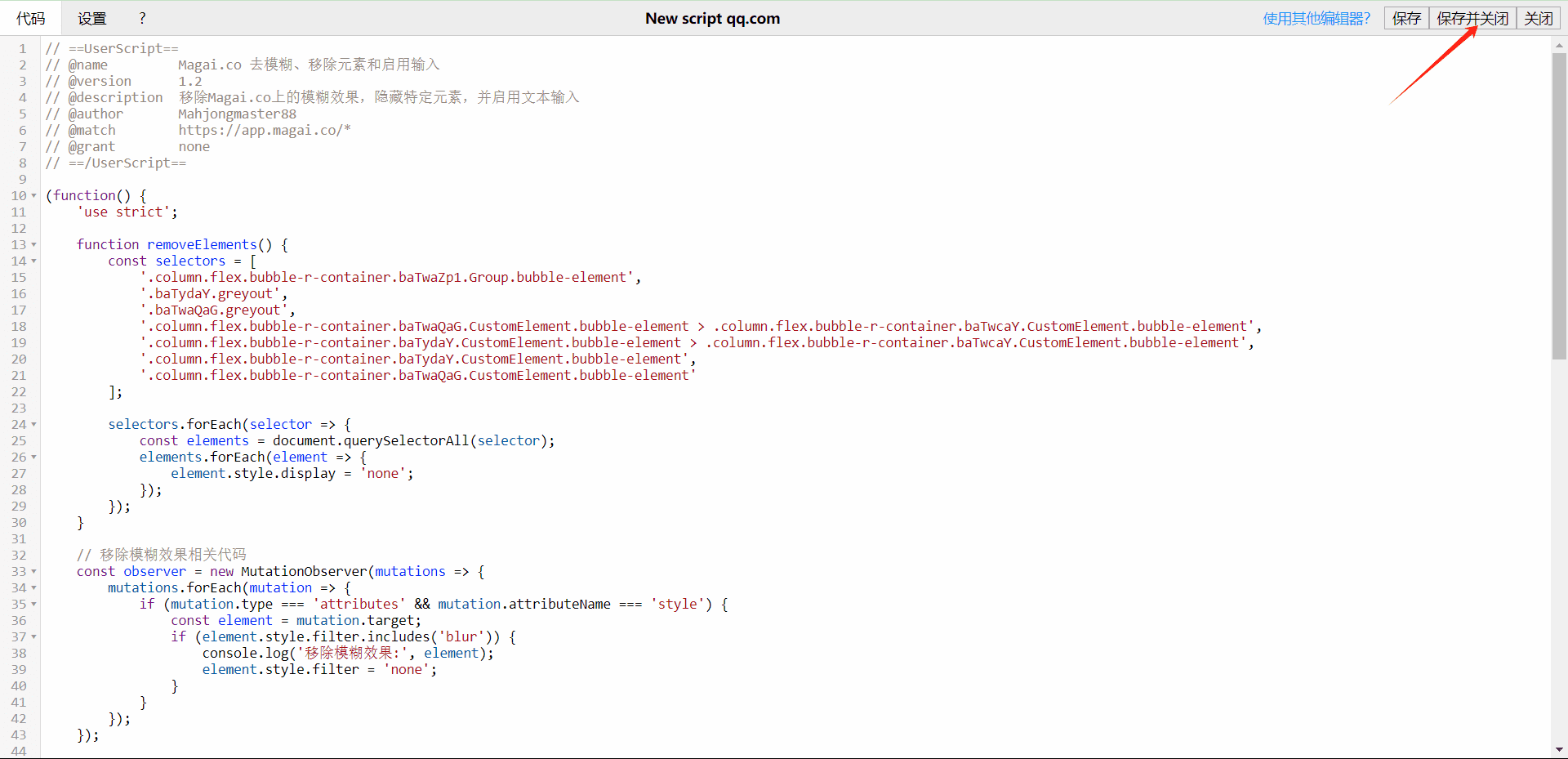Viewport: 1568px width, 759px height.
Task: Click the match URL 'https://app.magai.co/*'
Action: (x=265, y=130)
